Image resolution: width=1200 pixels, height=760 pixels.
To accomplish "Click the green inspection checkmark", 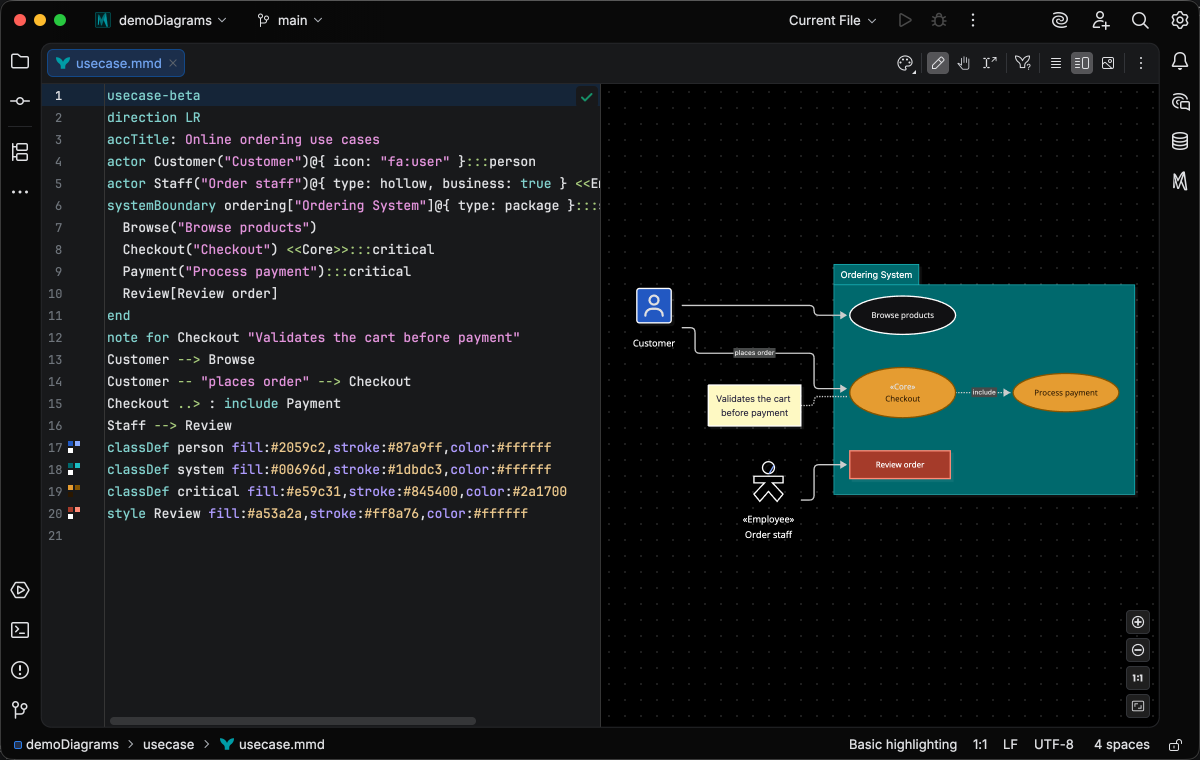I will coord(587,96).
